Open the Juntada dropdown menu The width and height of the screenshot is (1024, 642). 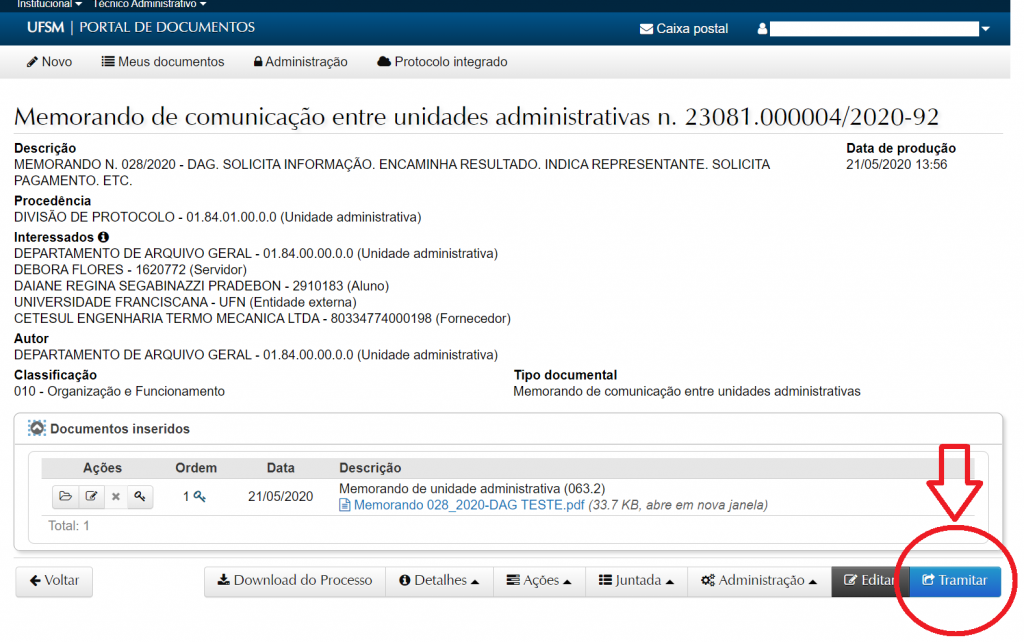[636, 581]
